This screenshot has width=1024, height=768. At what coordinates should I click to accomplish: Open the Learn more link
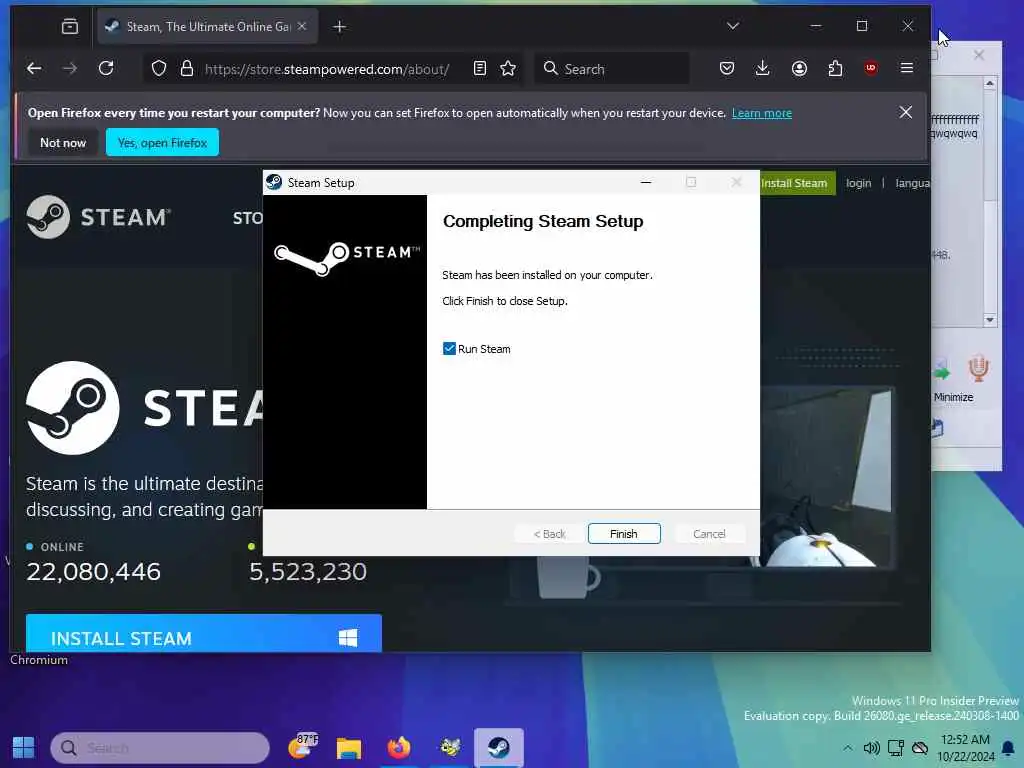[x=761, y=113]
